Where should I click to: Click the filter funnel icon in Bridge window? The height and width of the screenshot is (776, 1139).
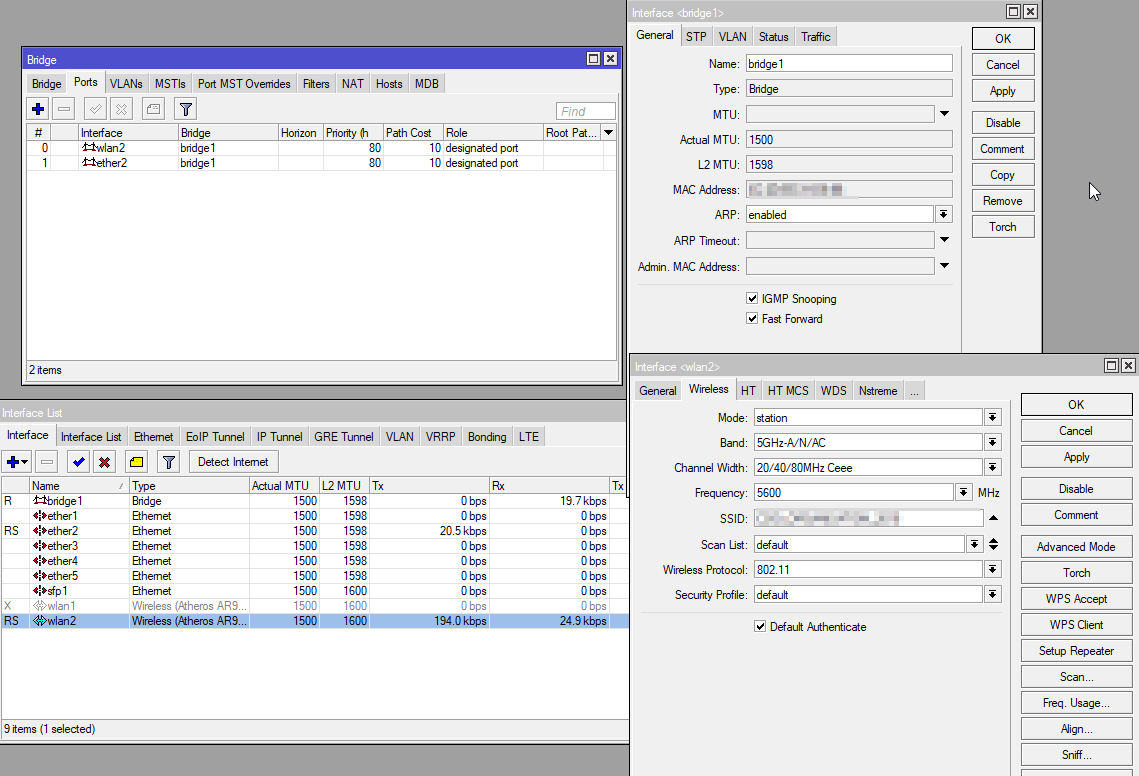(185, 109)
